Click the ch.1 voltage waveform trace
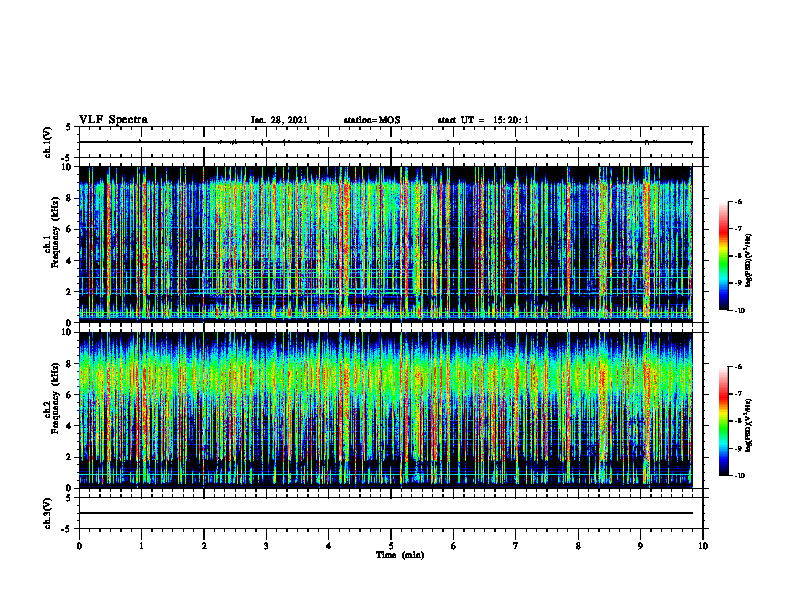This screenshot has width=792, height=612. tap(385, 142)
